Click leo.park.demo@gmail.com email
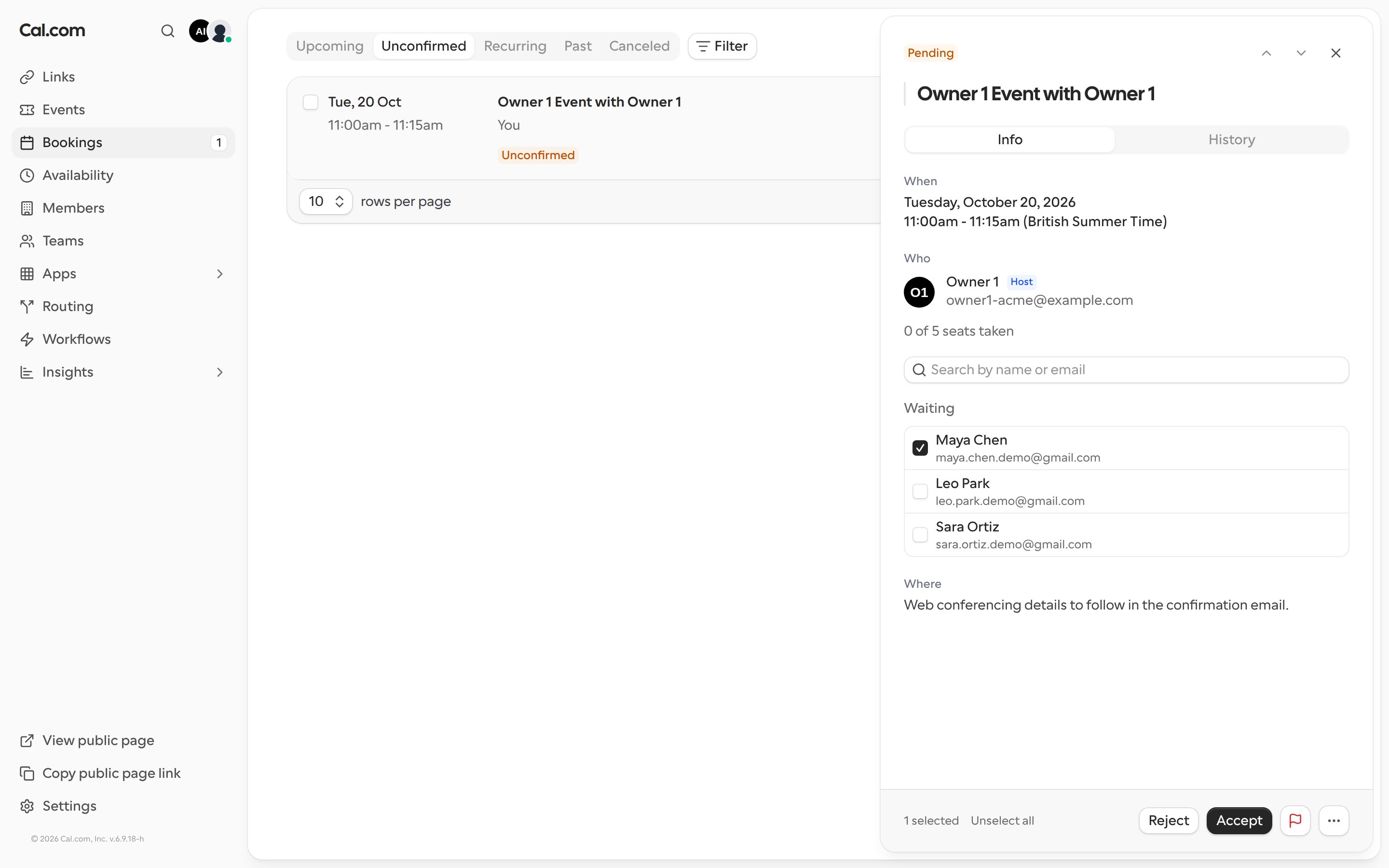Viewport: 1389px width, 868px height. [x=1009, y=501]
